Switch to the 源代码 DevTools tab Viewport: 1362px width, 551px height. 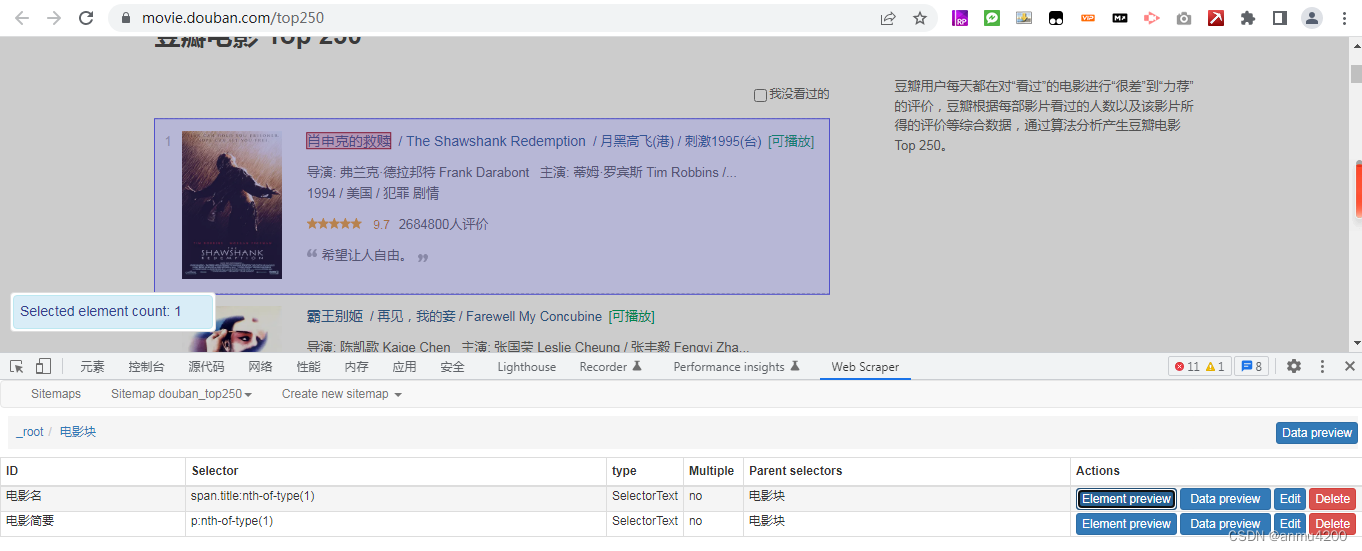coord(206,367)
